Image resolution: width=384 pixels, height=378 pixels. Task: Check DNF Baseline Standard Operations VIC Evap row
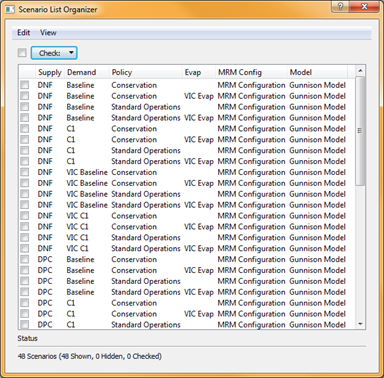coord(25,118)
